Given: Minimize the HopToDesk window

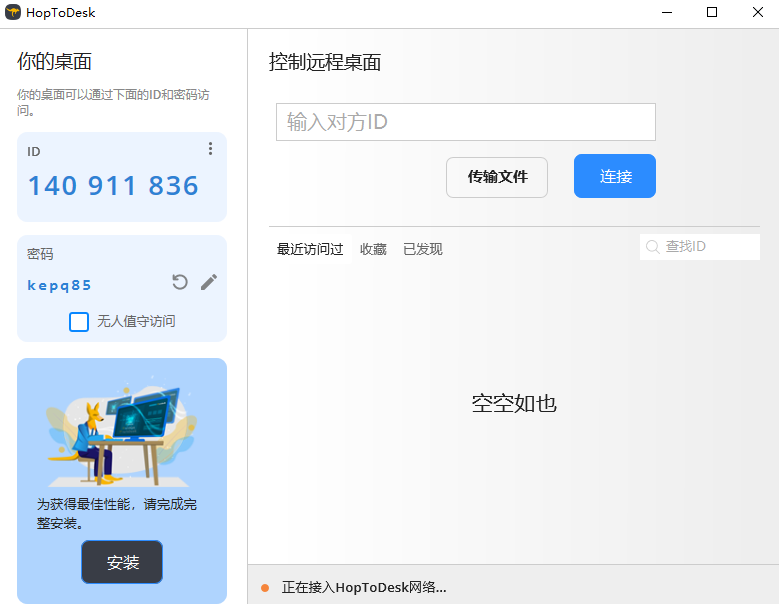Looking at the screenshot, I should pyautogui.click(x=667, y=12).
